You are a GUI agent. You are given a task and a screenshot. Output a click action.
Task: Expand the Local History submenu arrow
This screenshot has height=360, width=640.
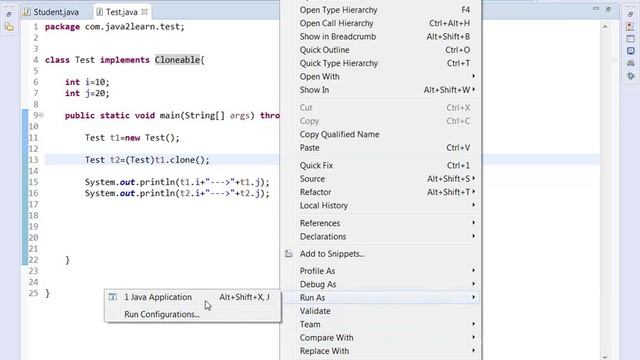473,205
